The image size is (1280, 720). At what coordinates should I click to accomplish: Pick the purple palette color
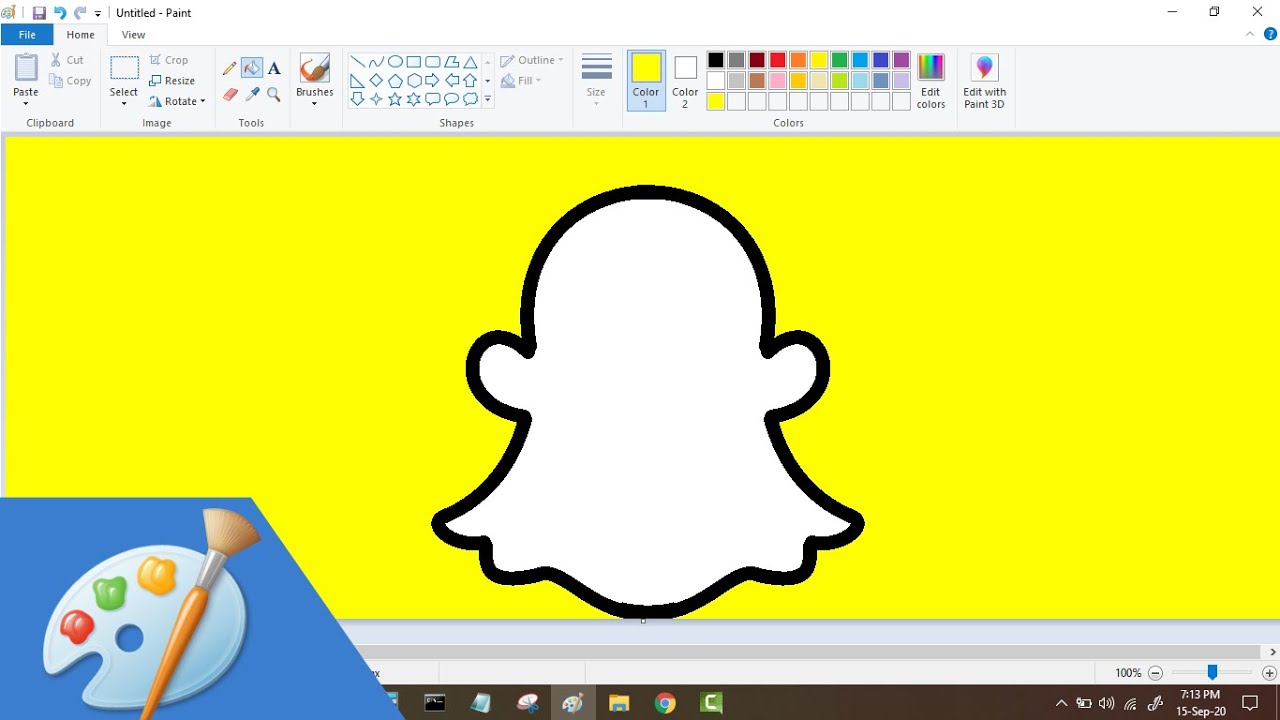click(x=902, y=60)
